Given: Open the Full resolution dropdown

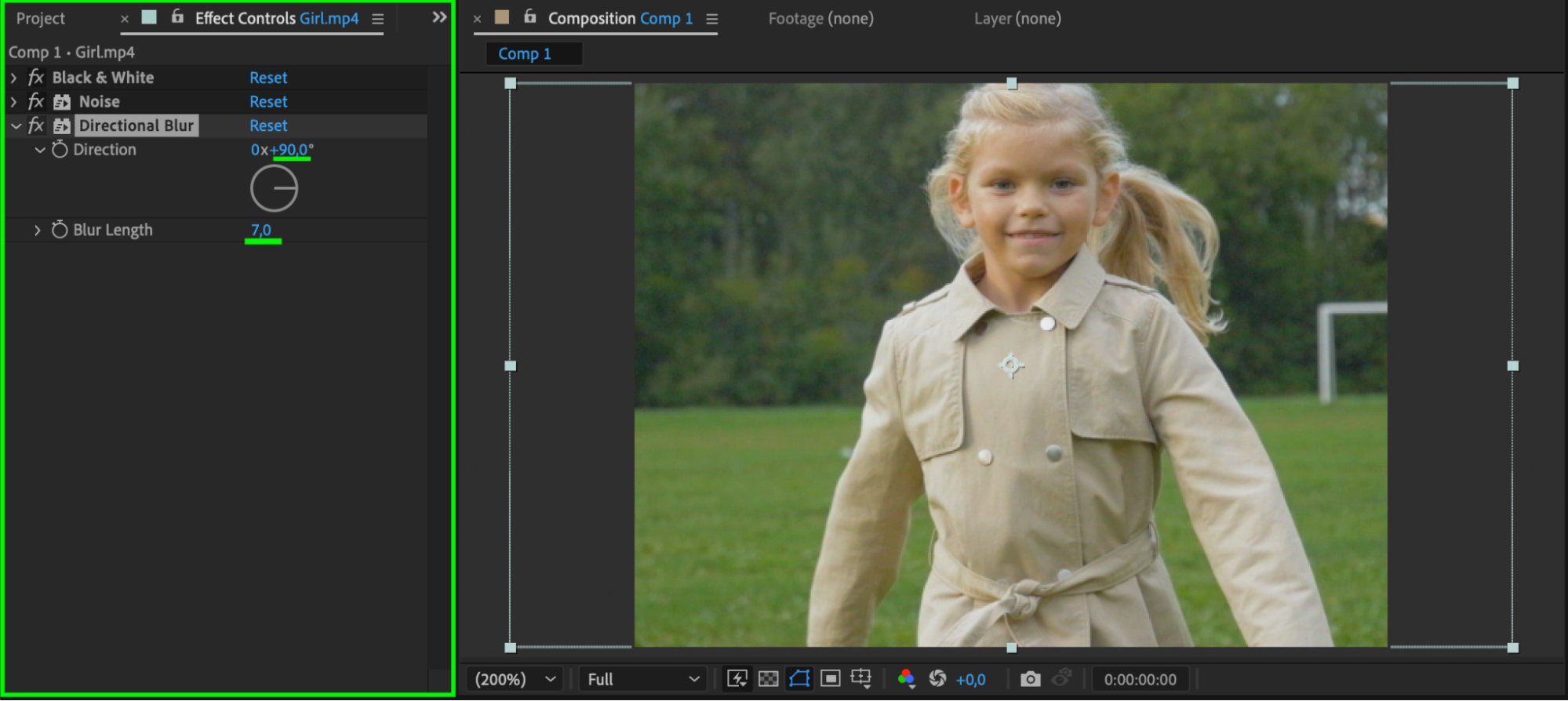Looking at the screenshot, I should pyautogui.click(x=642, y=679).
